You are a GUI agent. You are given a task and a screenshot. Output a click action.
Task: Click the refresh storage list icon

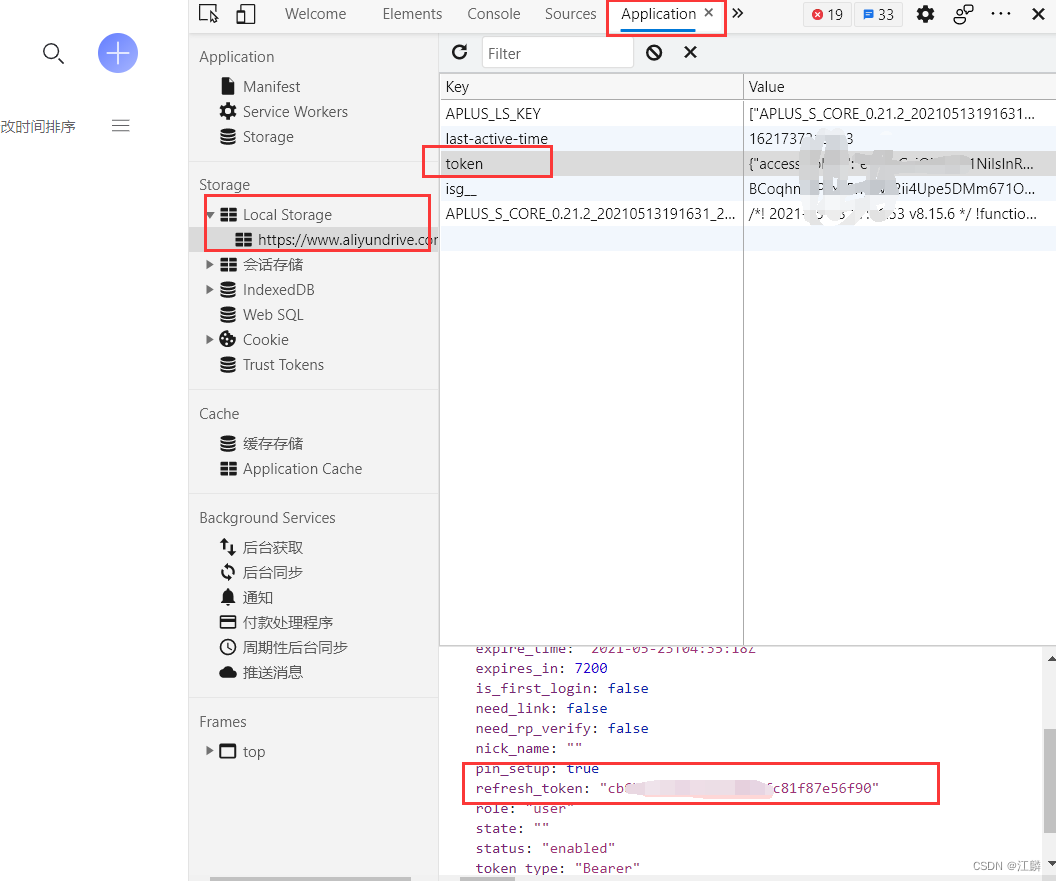pos(459,52)
